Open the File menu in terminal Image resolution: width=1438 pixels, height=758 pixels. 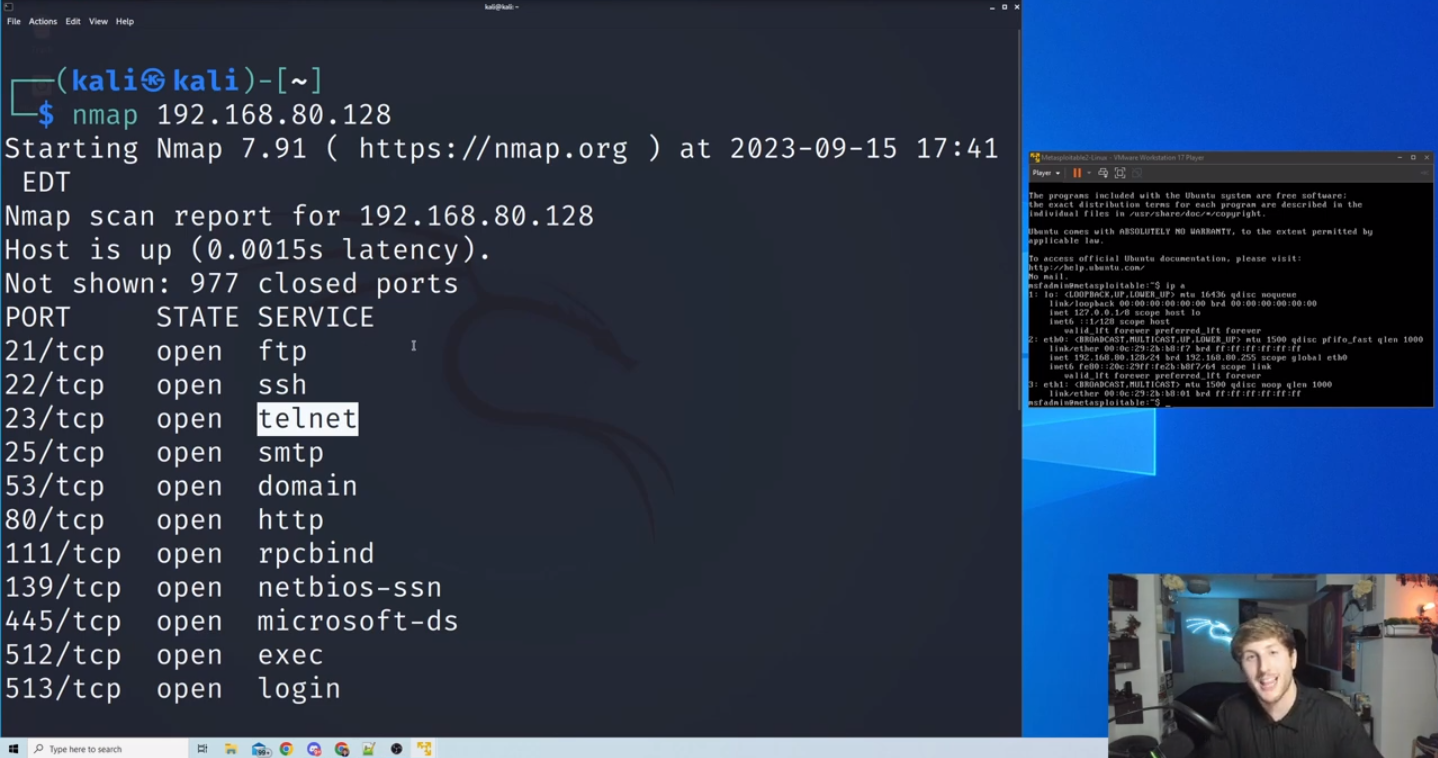[14, 21]
